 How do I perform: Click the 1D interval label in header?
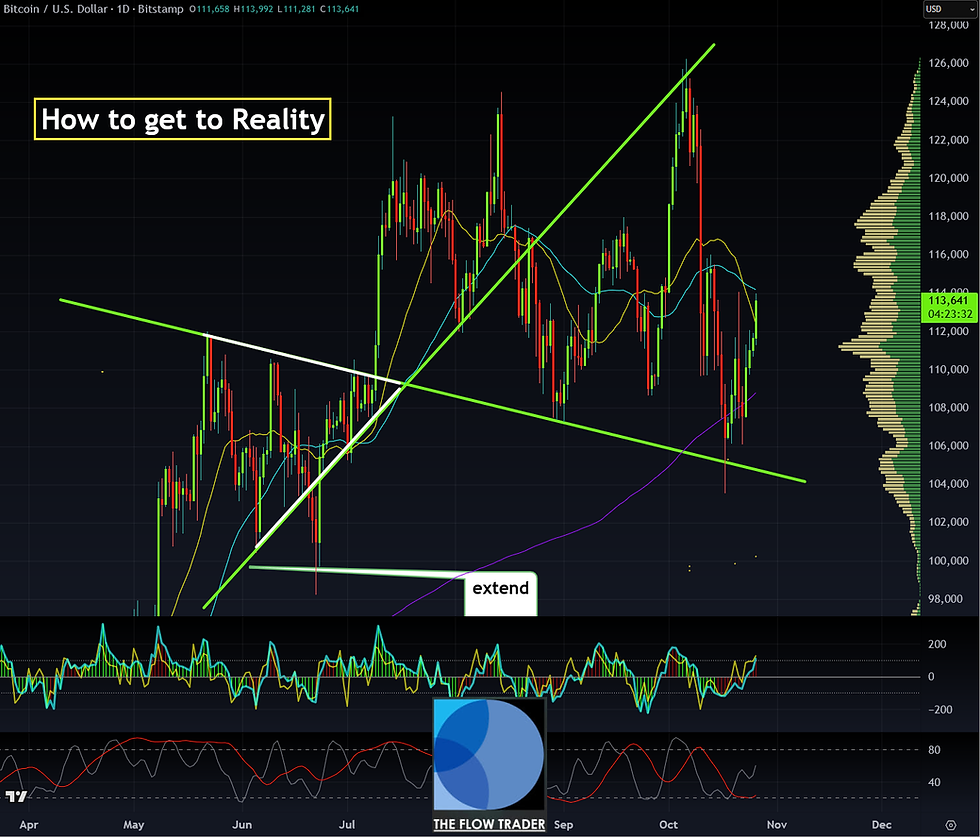pyautogui.click(x=122, y=9)
